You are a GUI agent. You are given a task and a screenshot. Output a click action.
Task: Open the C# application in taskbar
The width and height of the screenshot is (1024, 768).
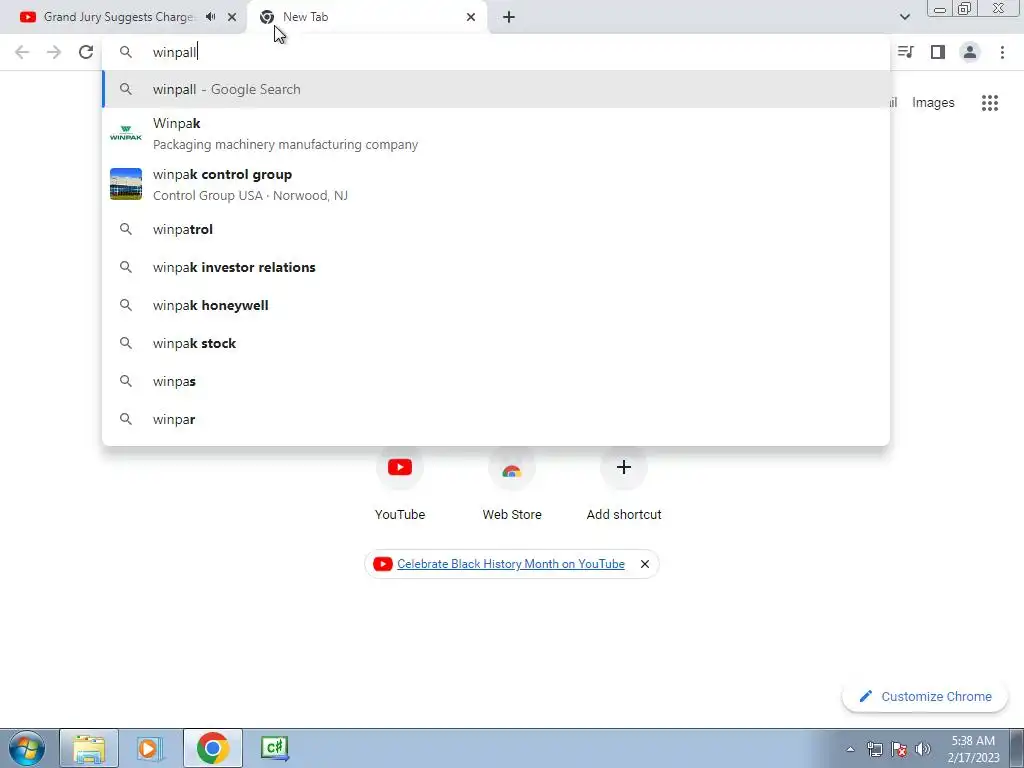coord(274,748)
